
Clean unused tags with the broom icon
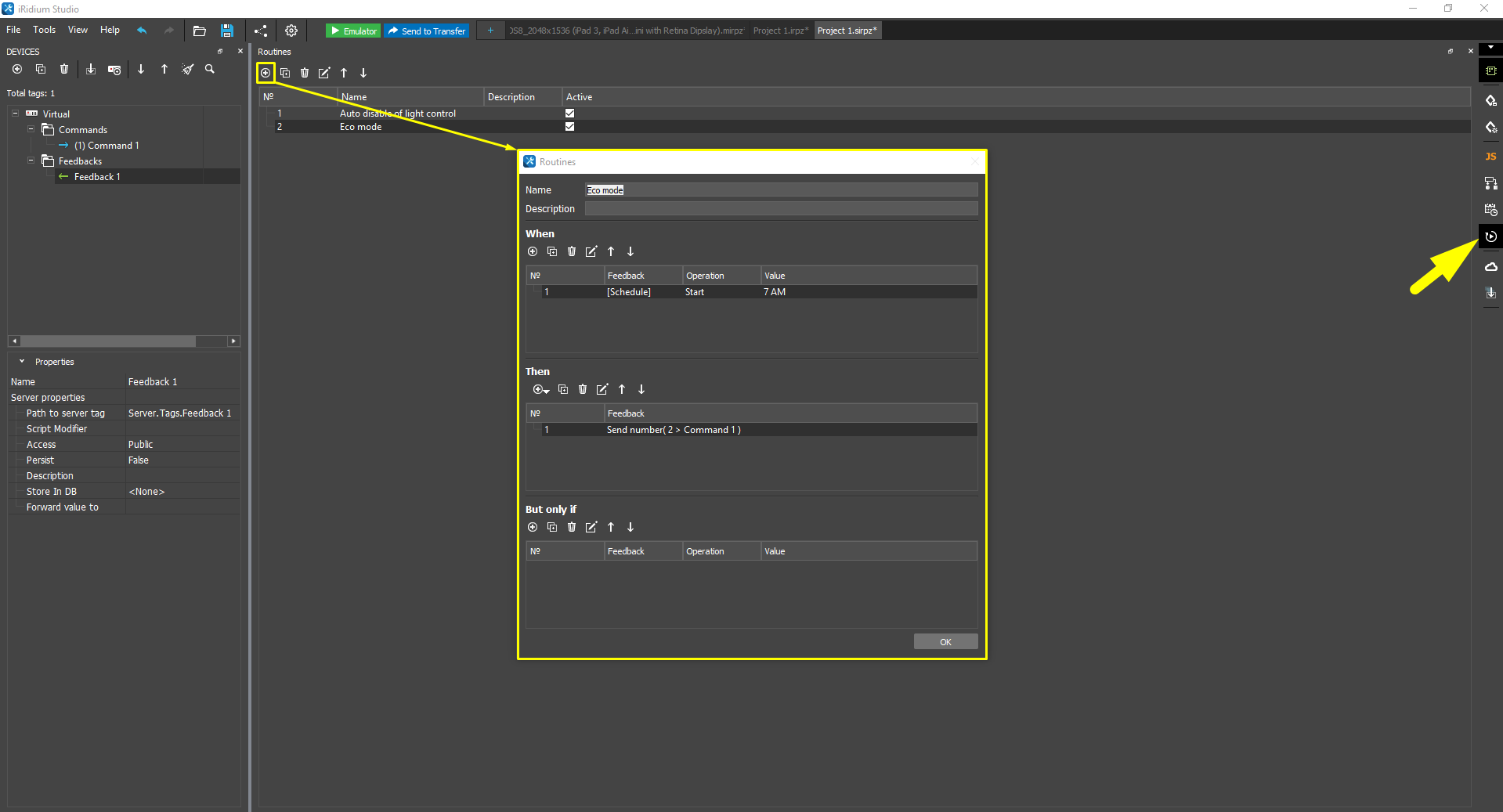click(187, 69)
